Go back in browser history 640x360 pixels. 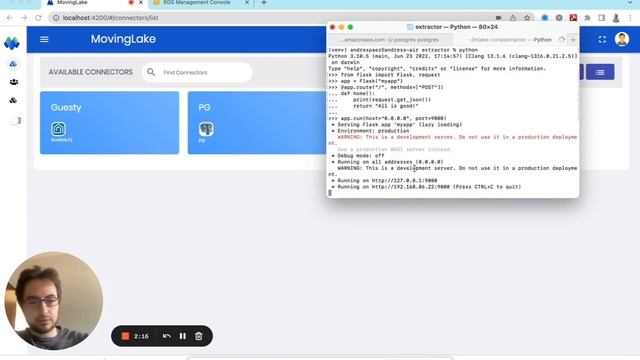[x=10, y=18]
